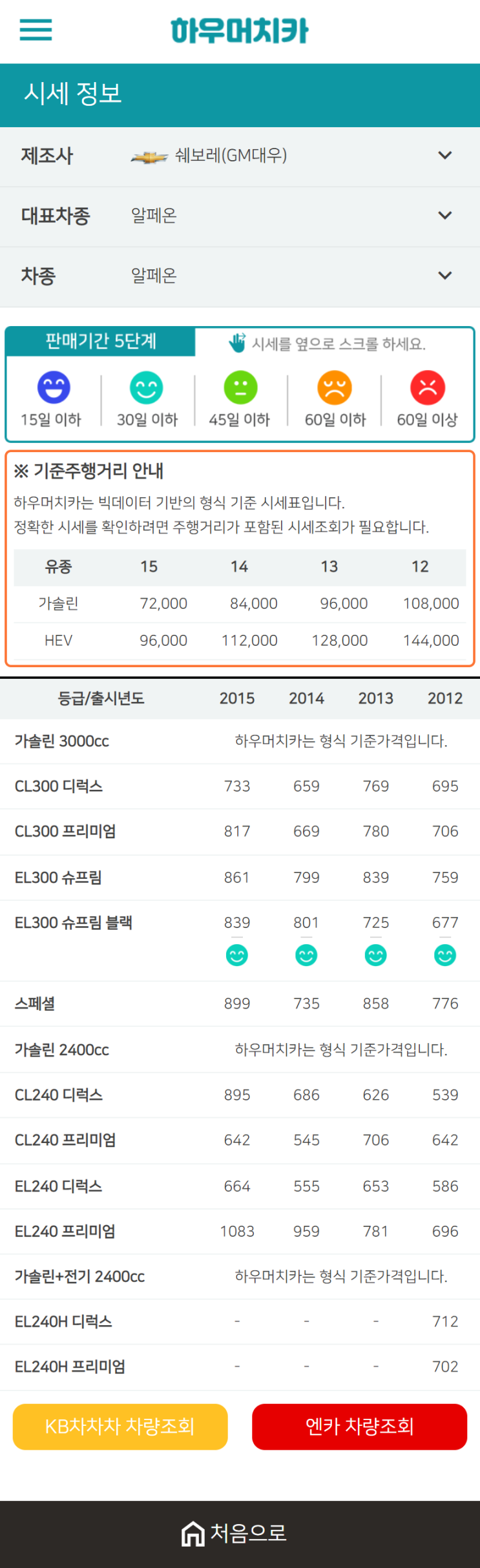Expand the 차종 dropdown chevron
The image size is (480, 1568).
[x=445, y=276]
